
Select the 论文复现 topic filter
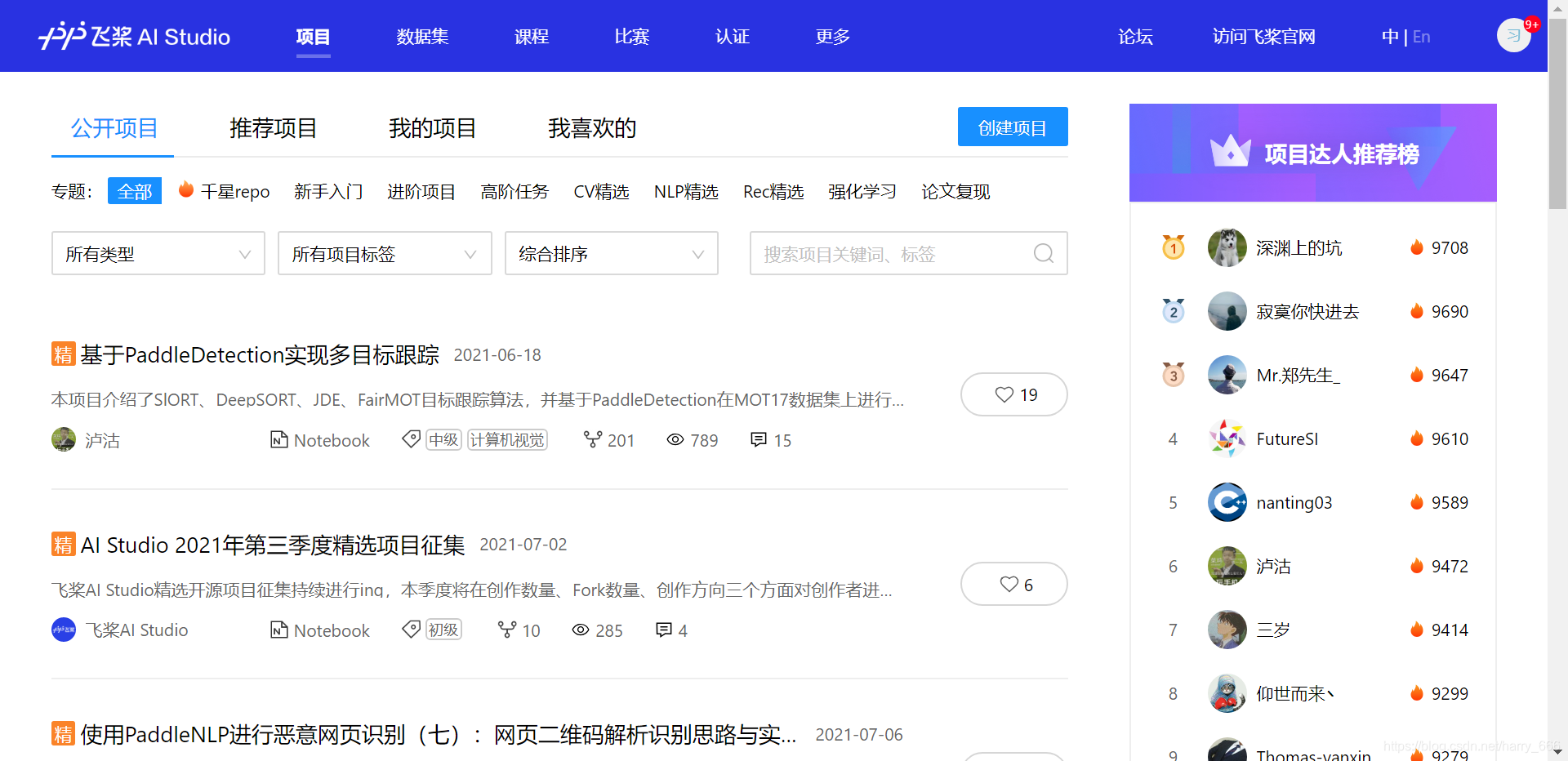click(955, 191)
